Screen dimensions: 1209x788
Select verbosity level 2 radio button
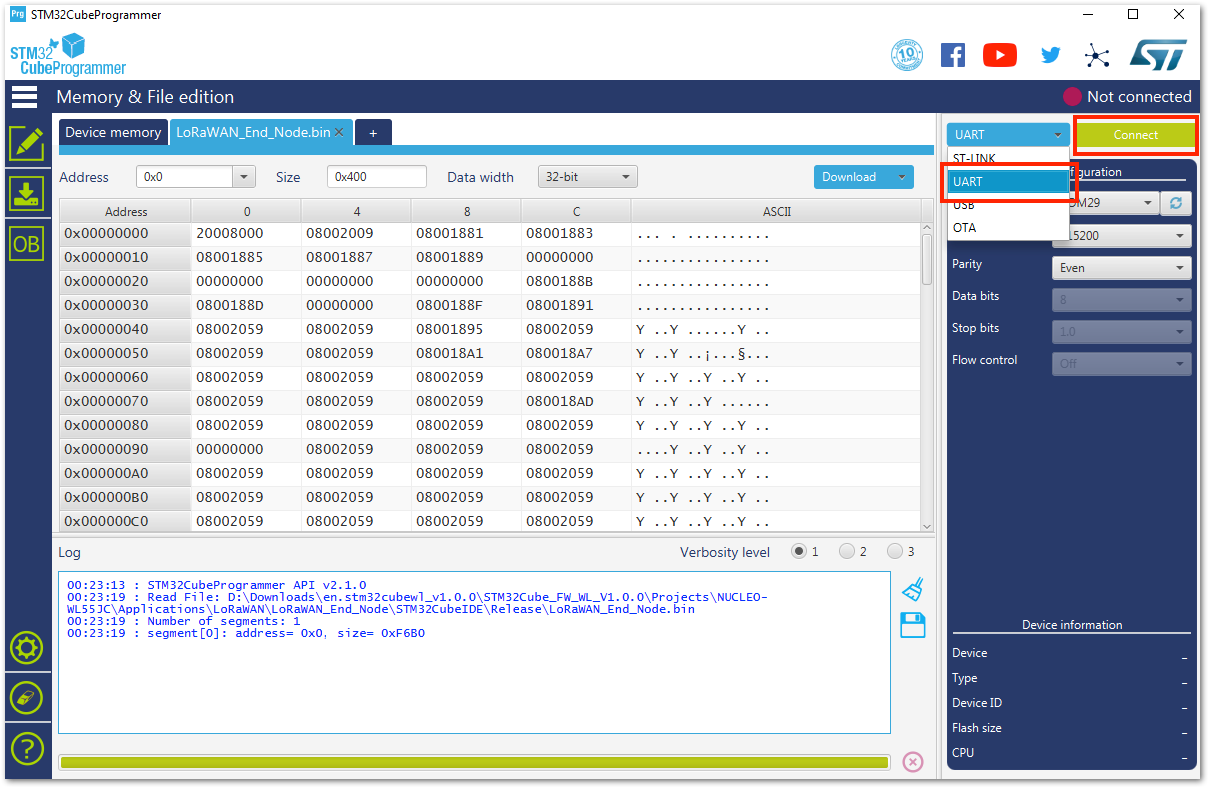846,551
